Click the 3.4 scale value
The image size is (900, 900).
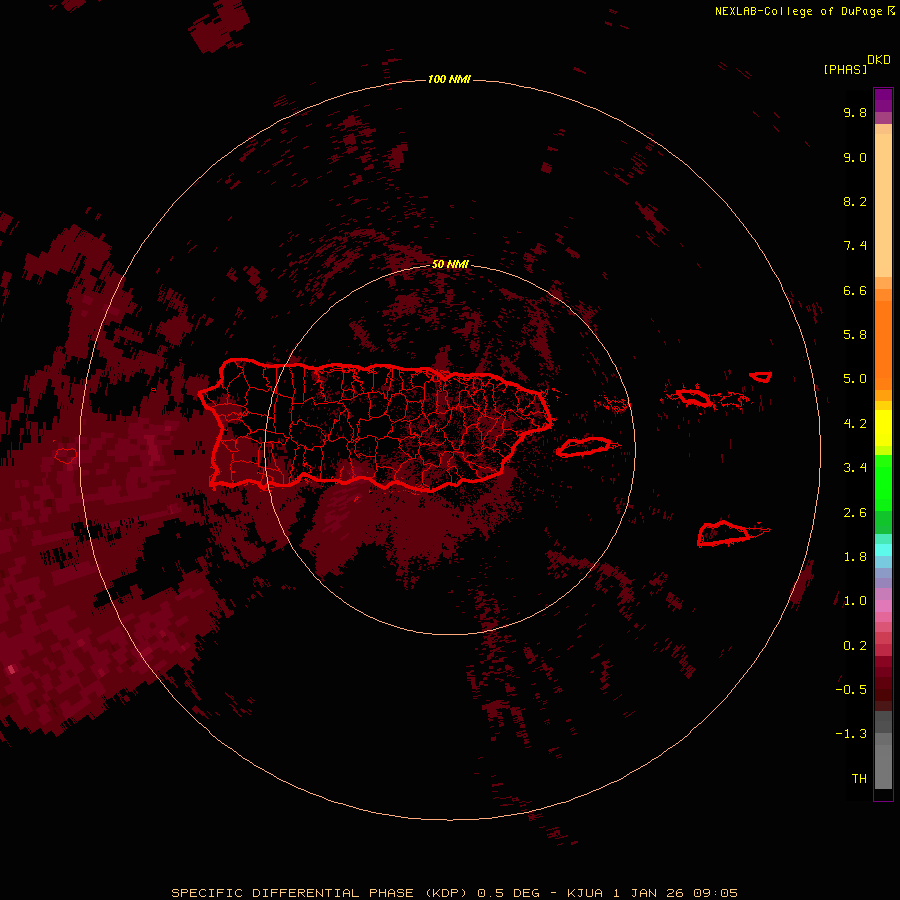click(855, 468)
